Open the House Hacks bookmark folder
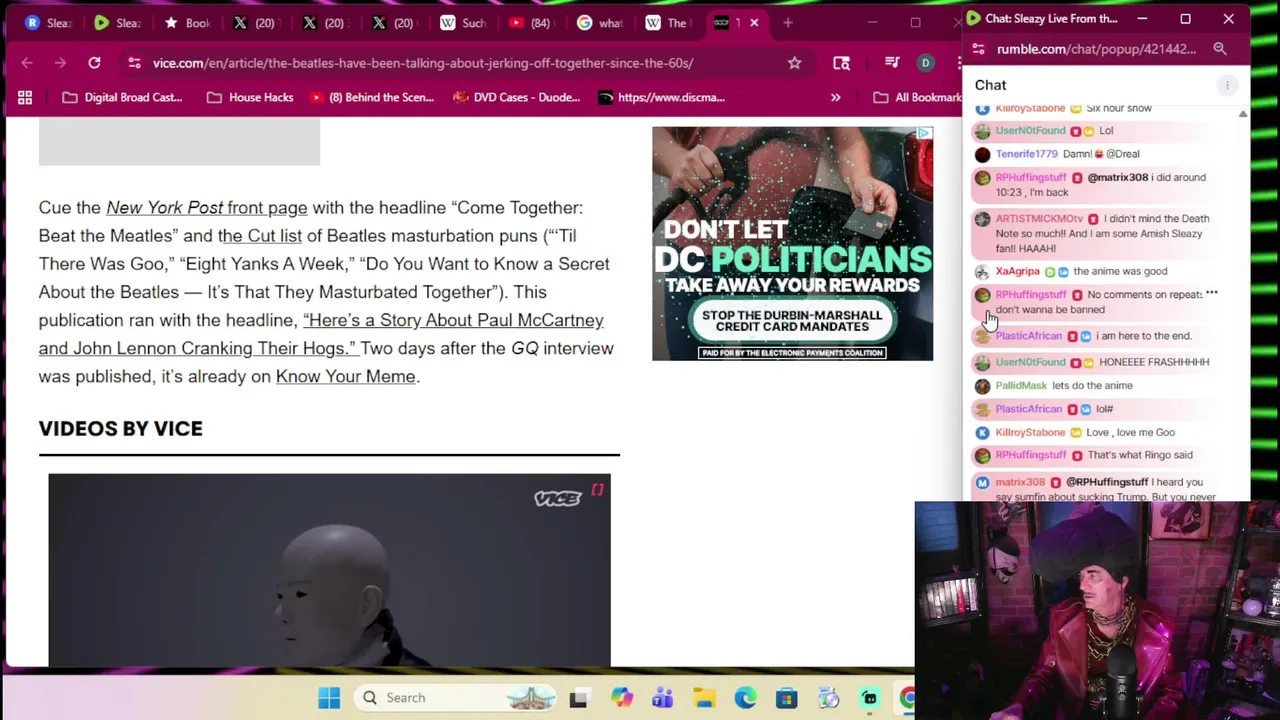This screenshot has width=1280, height=720. 250,97
